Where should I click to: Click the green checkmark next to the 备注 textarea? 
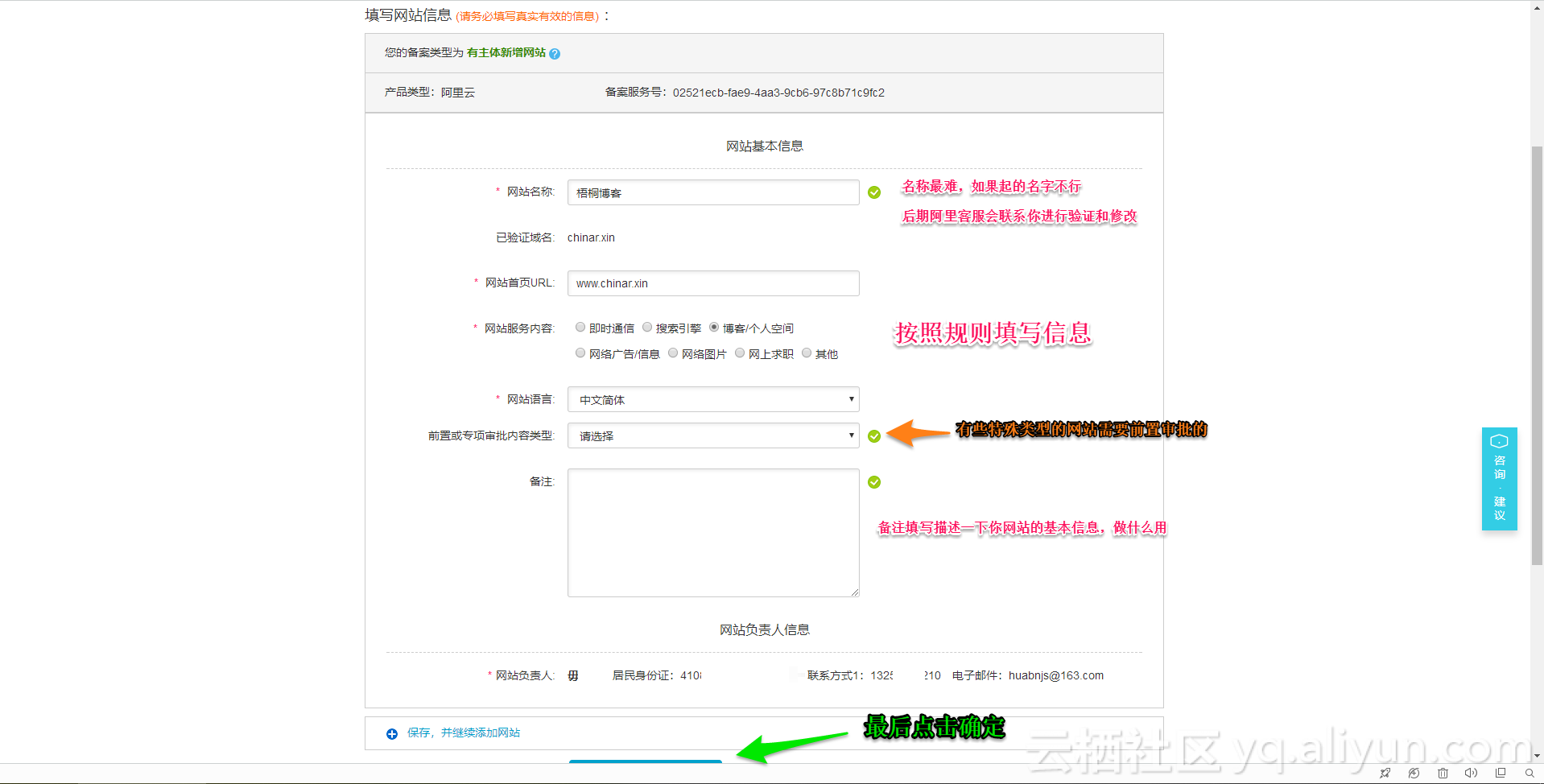(x=874, y=482)
